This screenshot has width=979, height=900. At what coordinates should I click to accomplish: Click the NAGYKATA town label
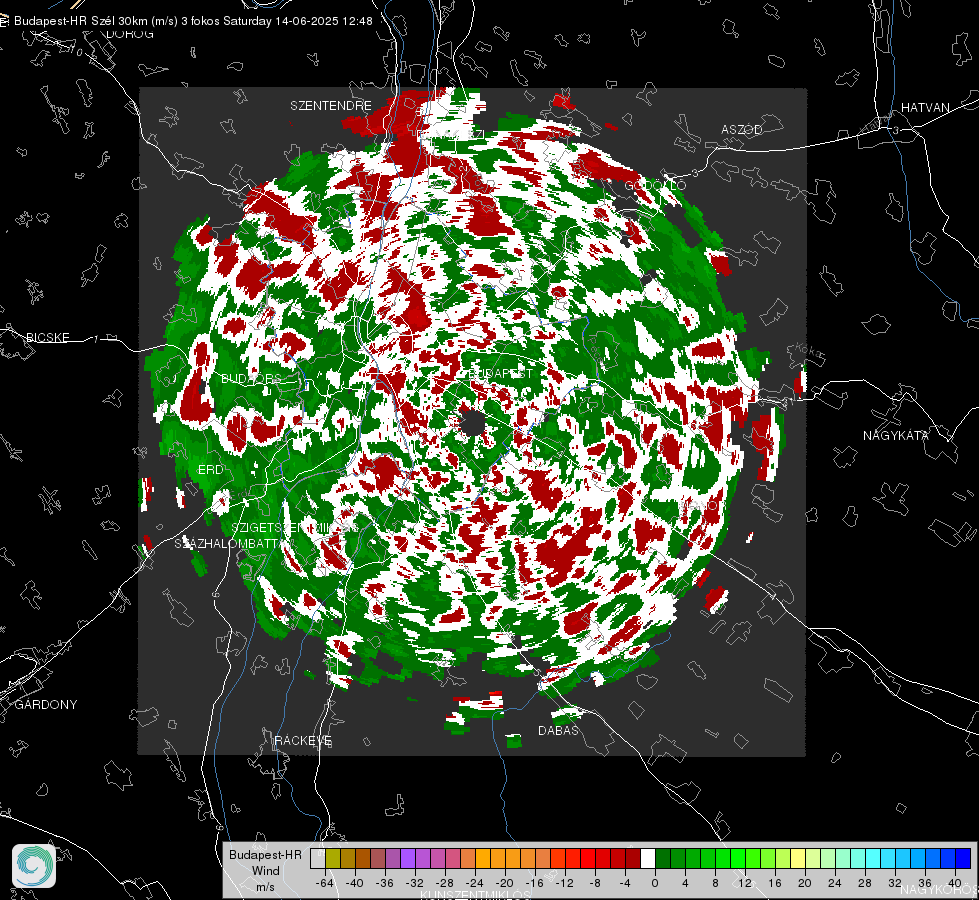pyautogui.click(x=896, y=436)
